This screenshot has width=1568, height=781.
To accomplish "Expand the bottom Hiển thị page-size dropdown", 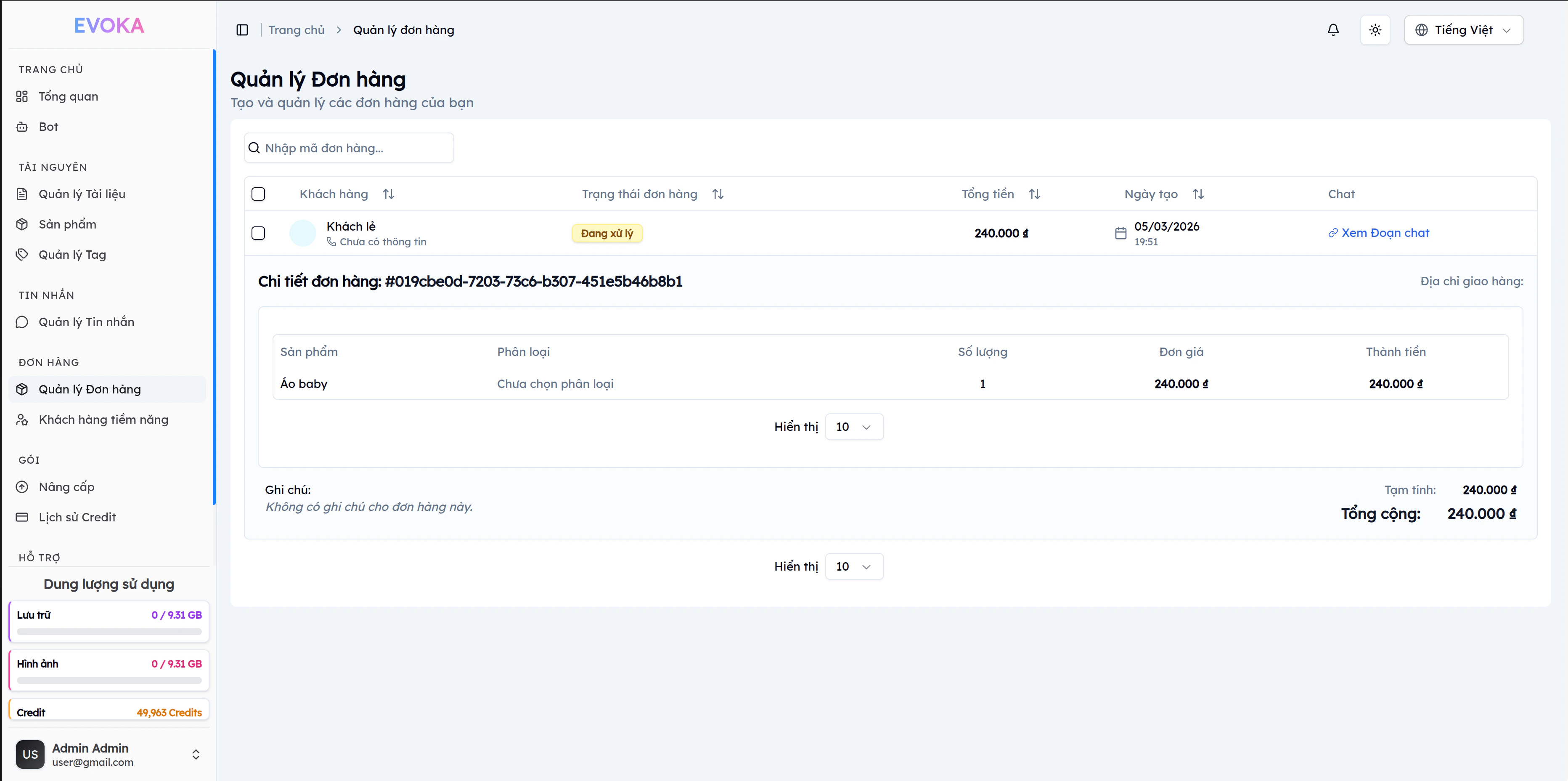I will point(853,566).
